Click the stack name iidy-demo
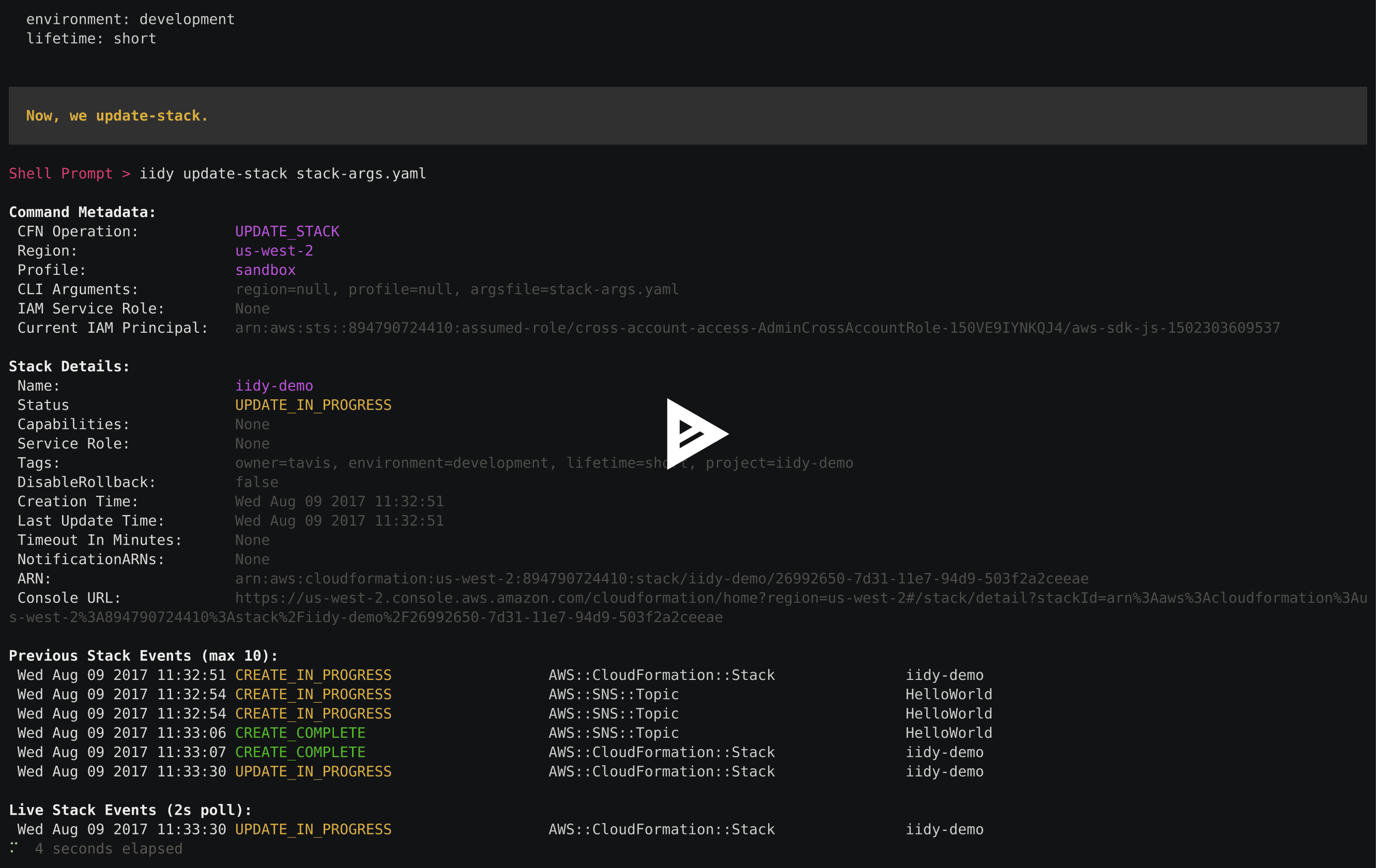 point(274,385)
